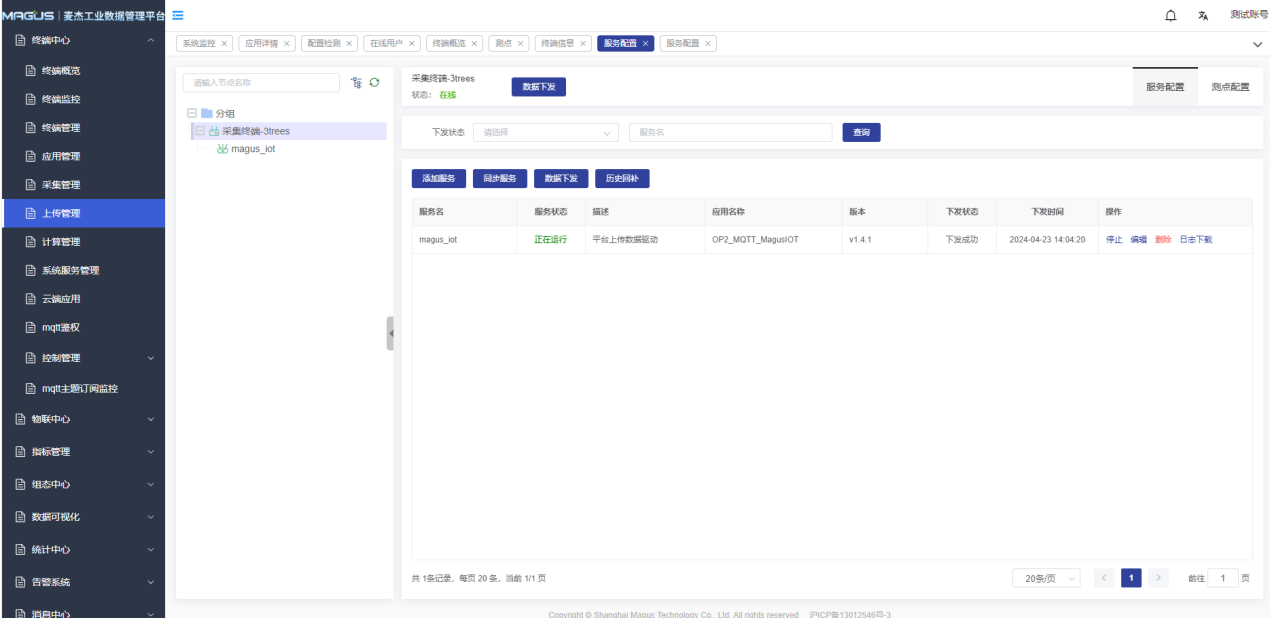Click the 服务名 search input field

[730, 132]
